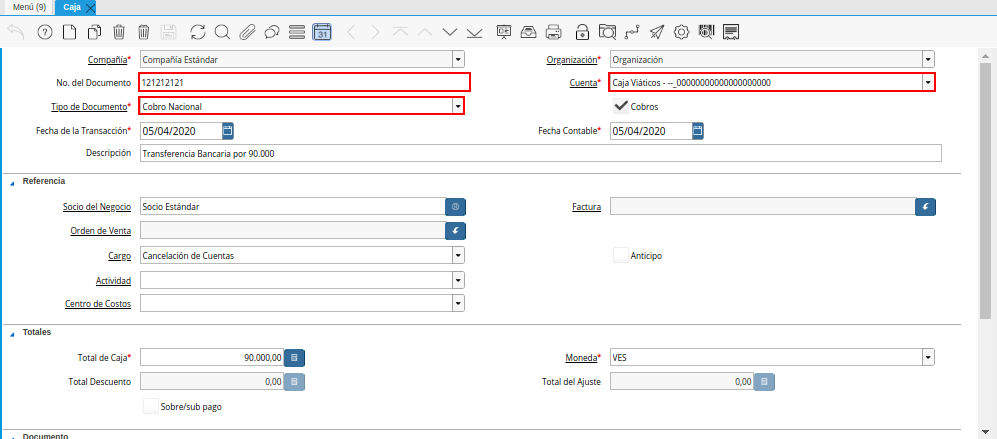Open the Organización dropdown
Screen dimensions: 997x439
[x=928, y=60]
